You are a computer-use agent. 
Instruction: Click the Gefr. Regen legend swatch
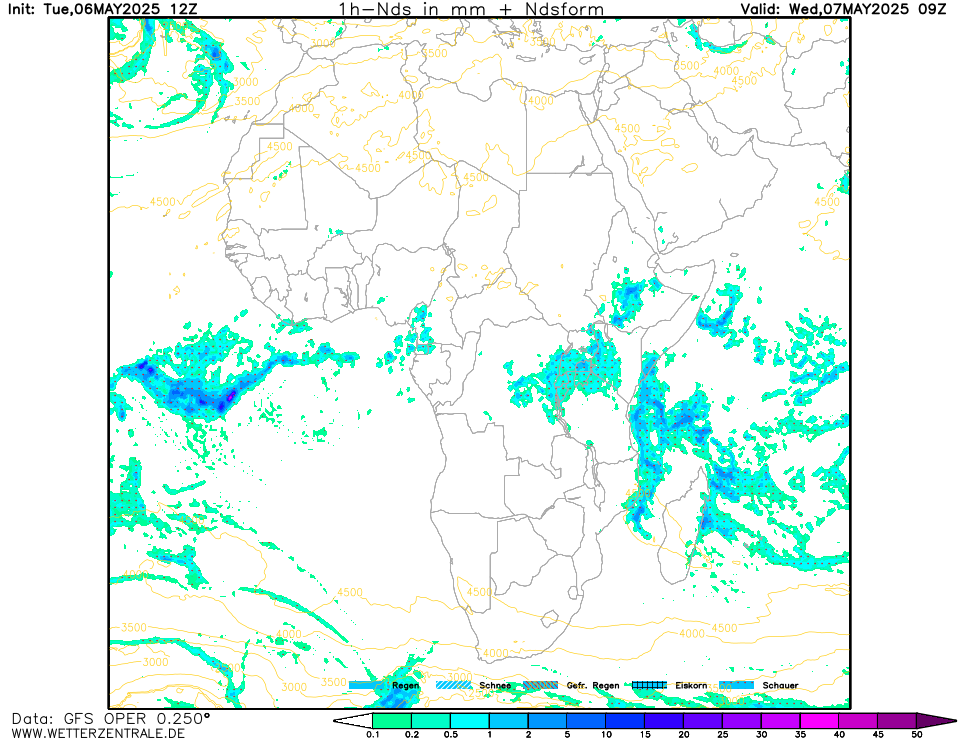tap(540, 685)
